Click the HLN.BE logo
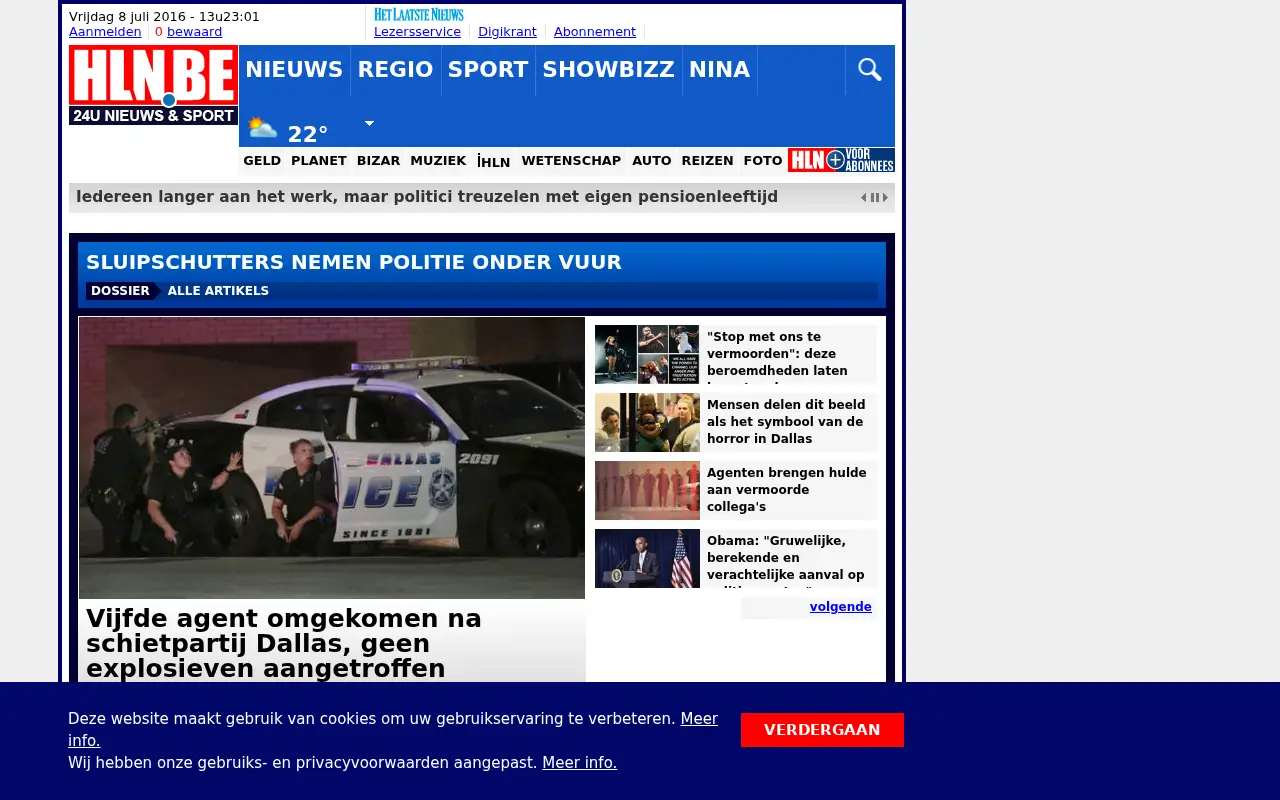 (x=153, y=85)
